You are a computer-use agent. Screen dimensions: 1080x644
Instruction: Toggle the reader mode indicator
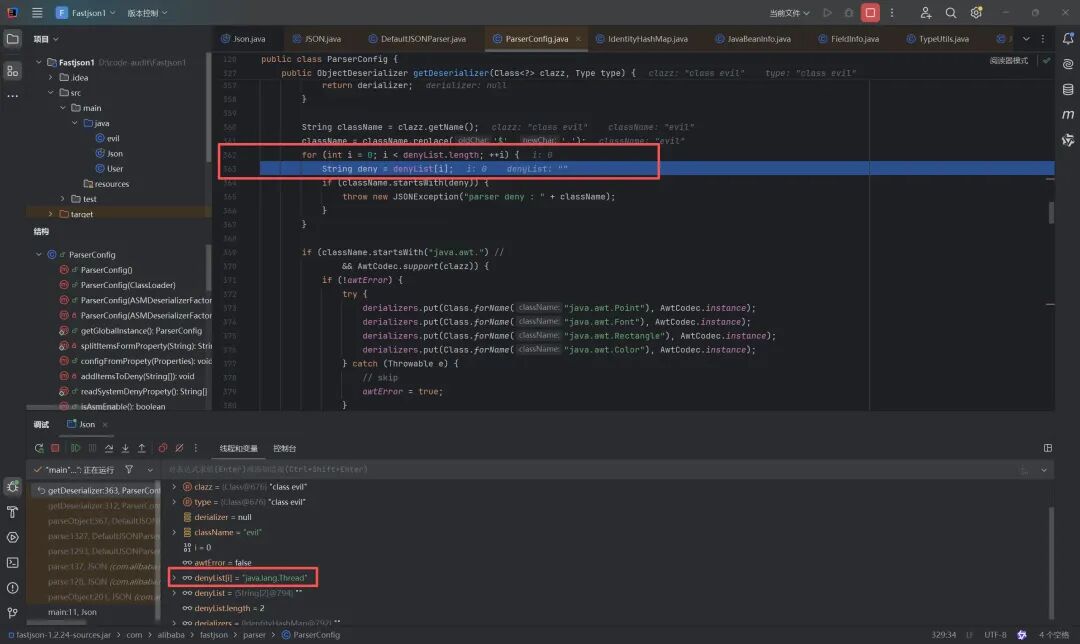coord(1008,61)
